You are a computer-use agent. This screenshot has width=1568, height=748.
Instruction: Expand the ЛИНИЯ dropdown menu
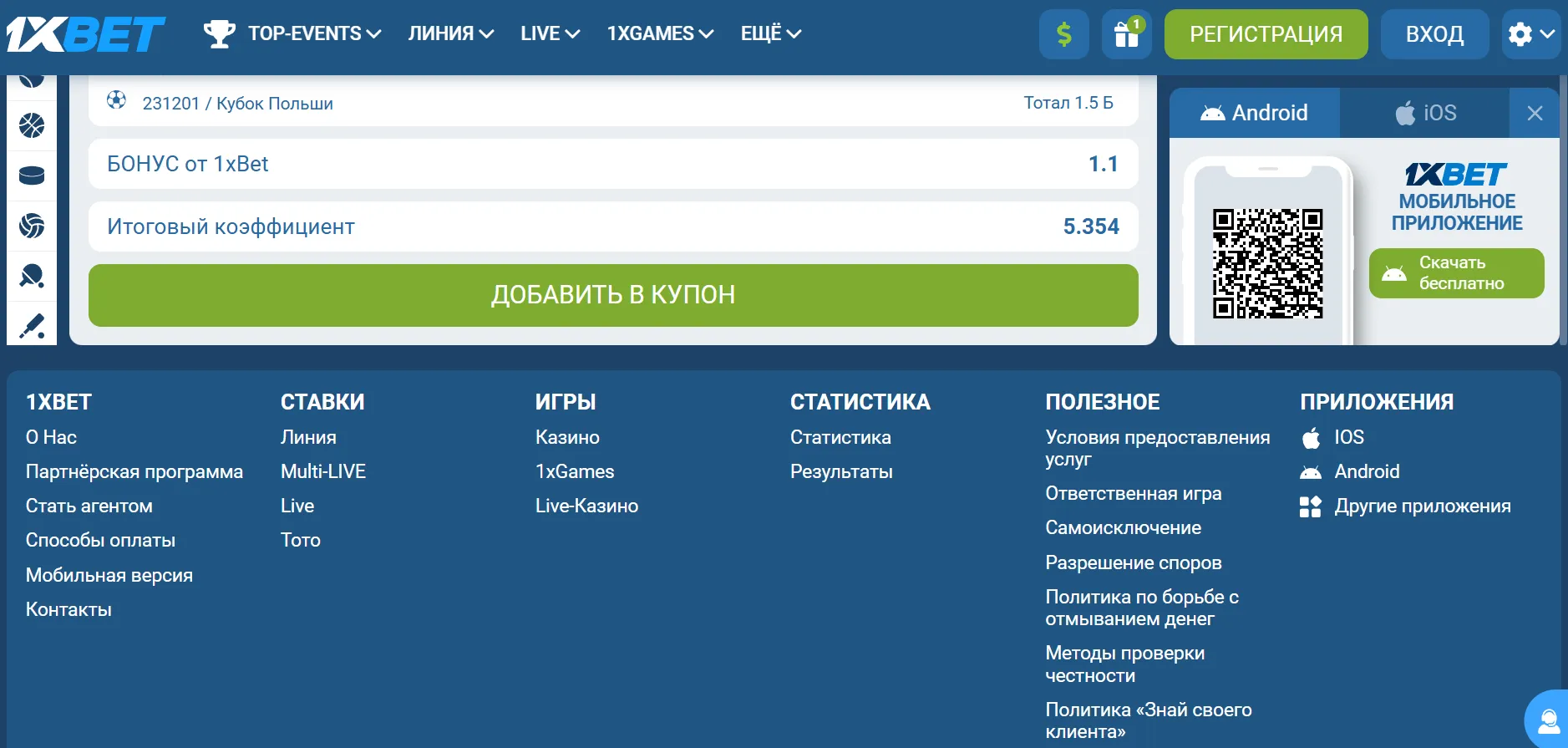click(450, 34)
